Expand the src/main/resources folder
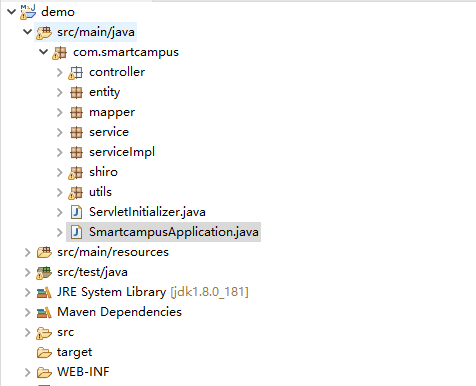 click(x=28, y=252)
